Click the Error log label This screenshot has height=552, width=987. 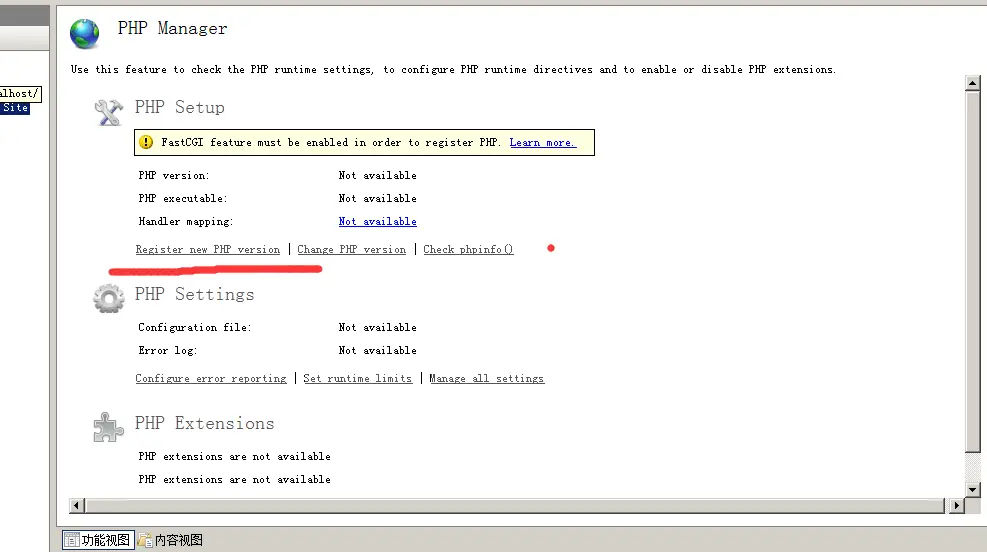point(167,351)
